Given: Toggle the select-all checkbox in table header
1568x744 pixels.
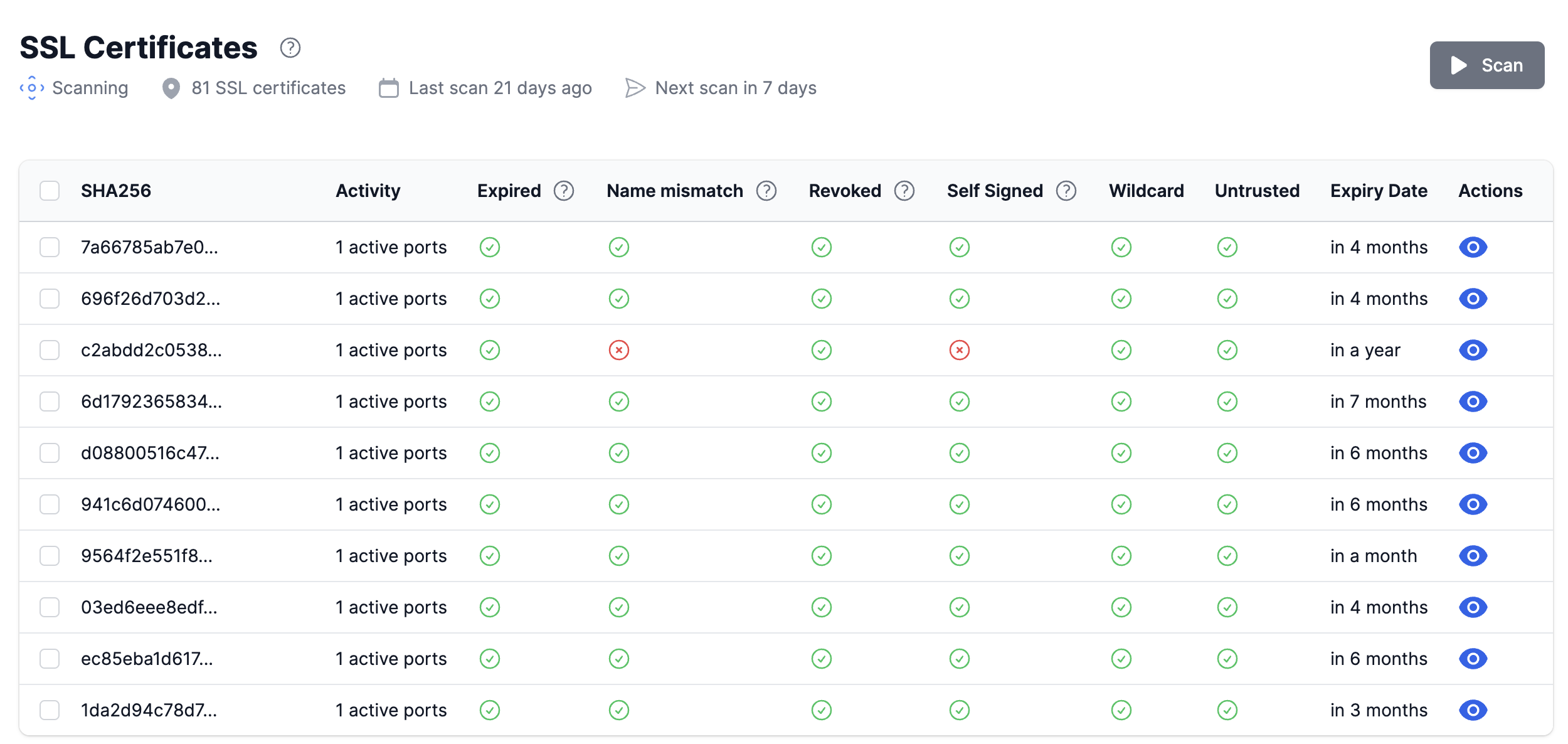Looking at the screenshot, I should 50,191.
